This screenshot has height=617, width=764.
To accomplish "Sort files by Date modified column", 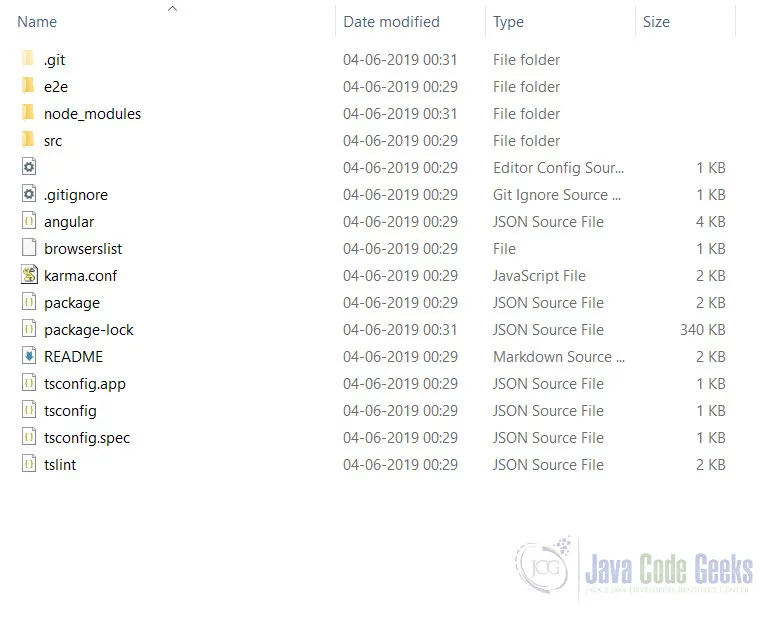I will 391,22.
